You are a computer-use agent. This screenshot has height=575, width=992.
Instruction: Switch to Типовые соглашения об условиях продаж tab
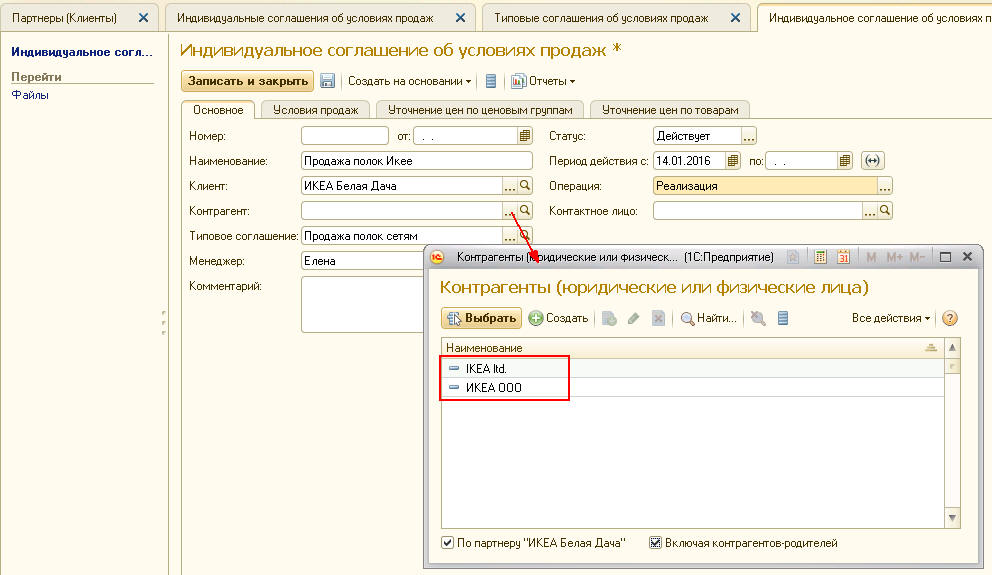point(601,18)
